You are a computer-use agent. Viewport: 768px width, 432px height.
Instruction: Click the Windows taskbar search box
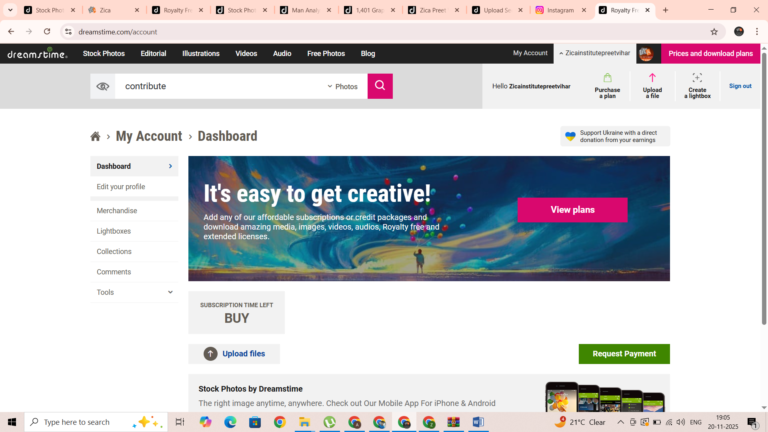click(x=96, y=422)
